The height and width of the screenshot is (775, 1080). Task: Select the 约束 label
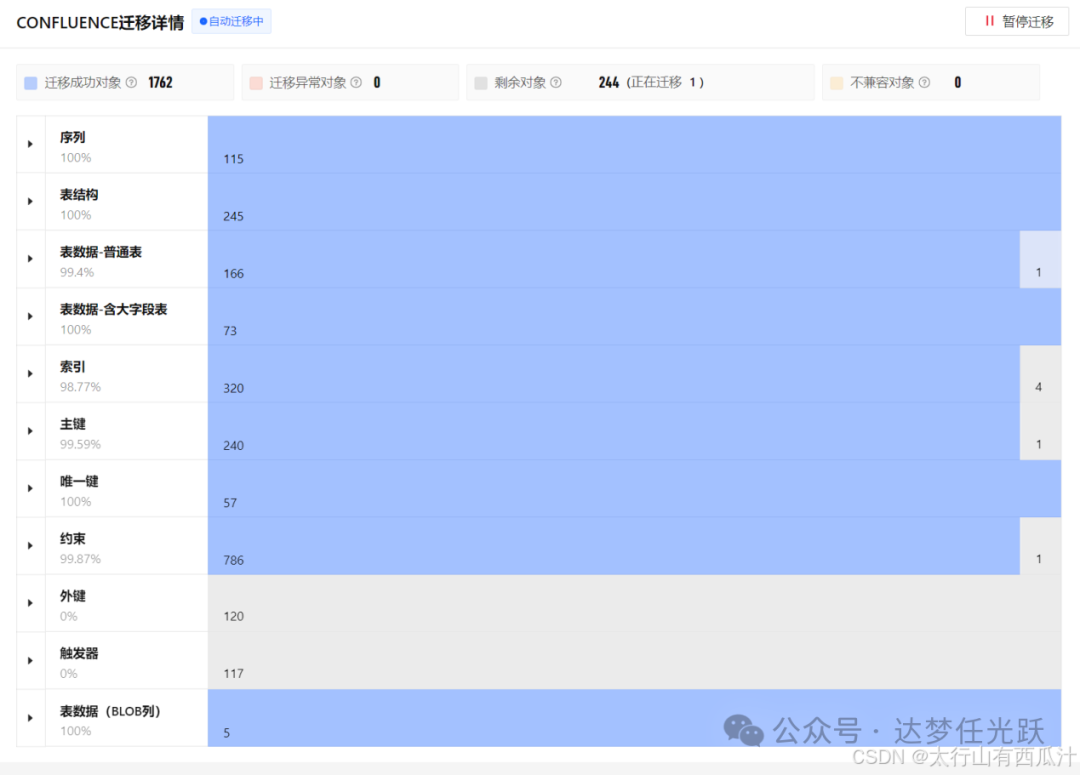click(72, 539)
